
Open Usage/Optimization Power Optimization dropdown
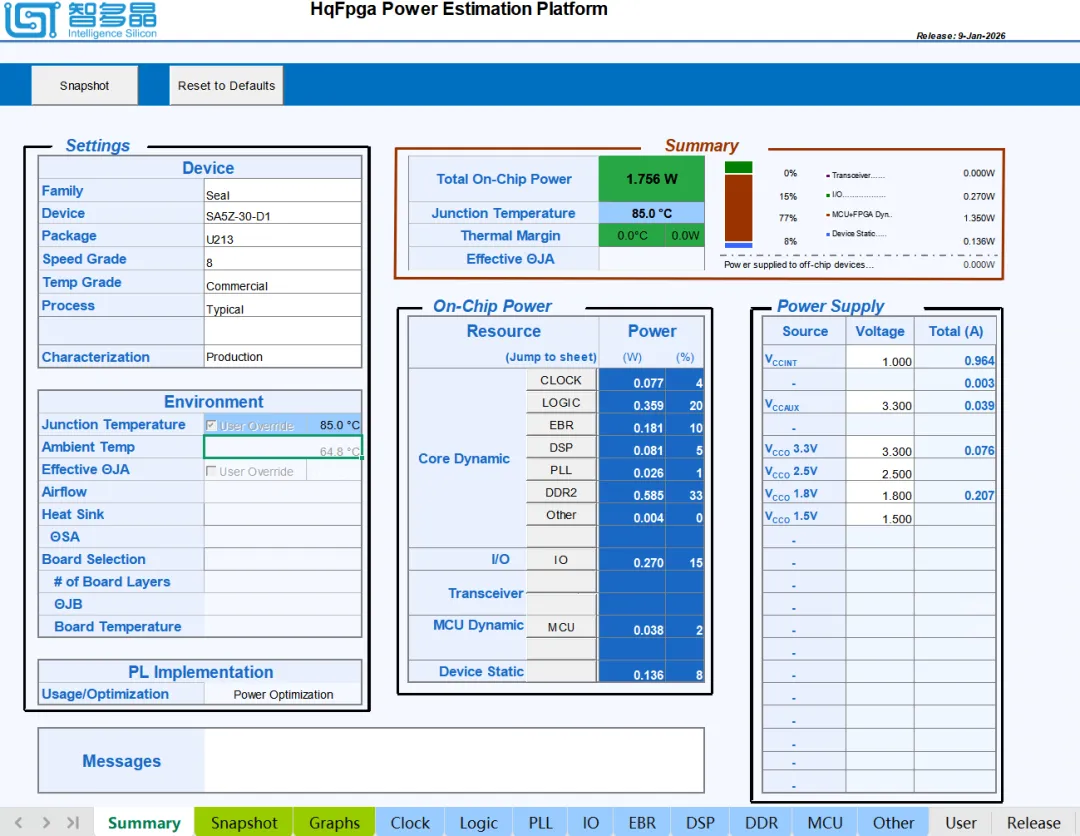[x=283, y=694]
